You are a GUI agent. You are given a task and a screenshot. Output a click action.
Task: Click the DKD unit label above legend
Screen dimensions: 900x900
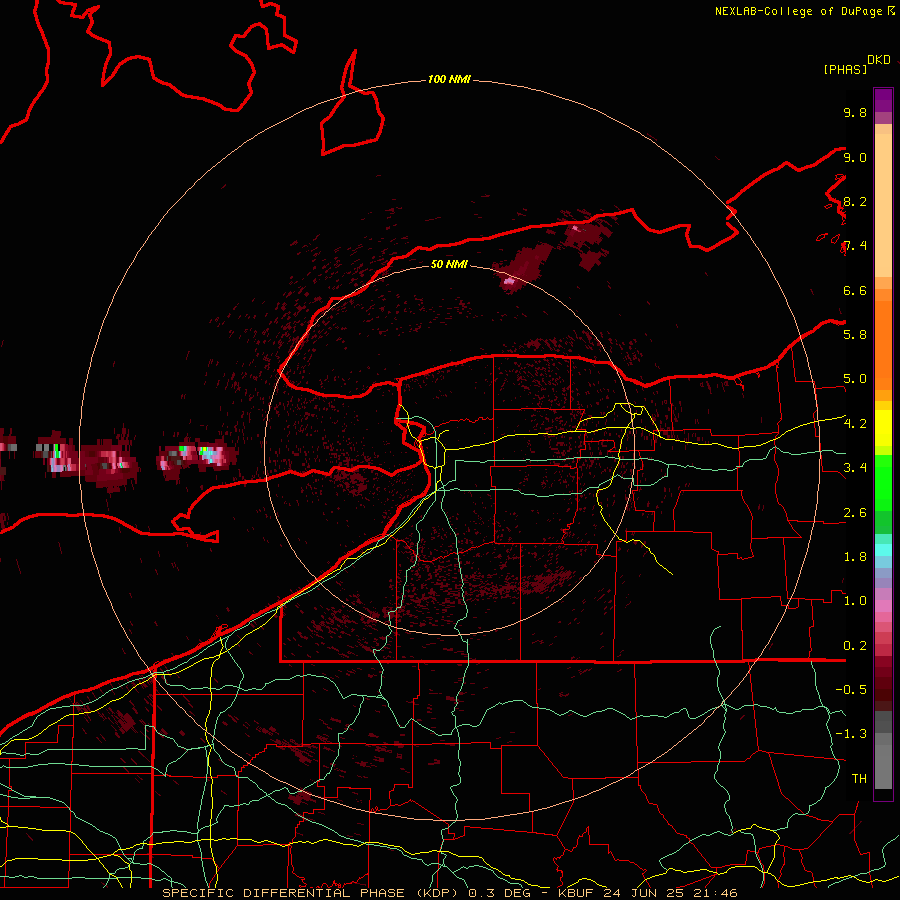[x=879, y=59]
